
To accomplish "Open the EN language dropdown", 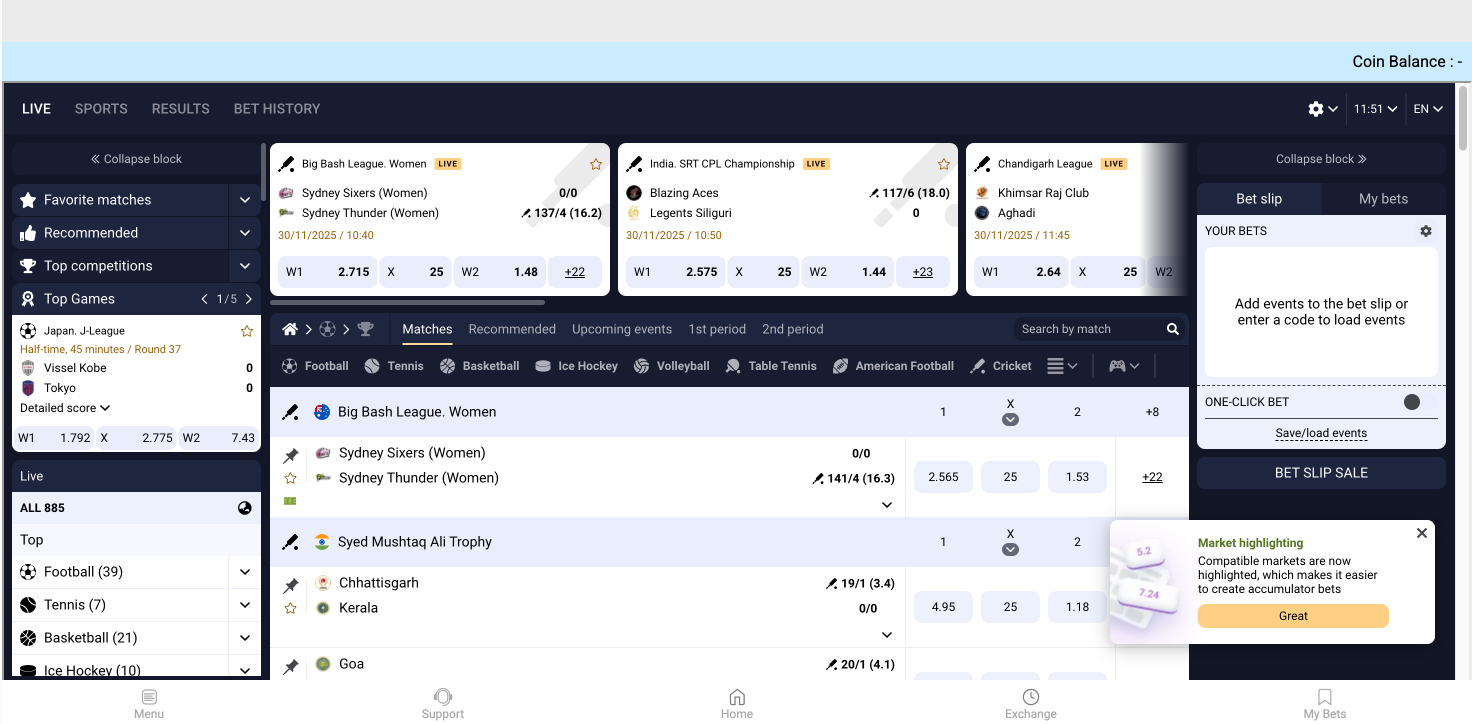I will click(1429, 108).
